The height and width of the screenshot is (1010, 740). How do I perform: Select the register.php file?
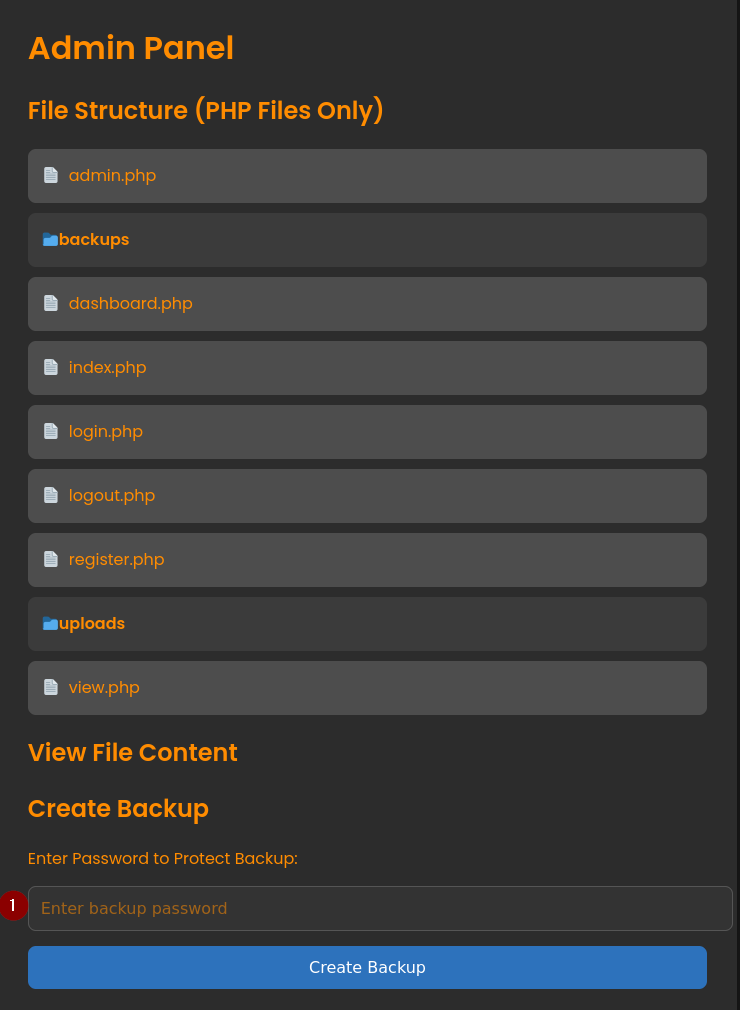coord(116,560)
